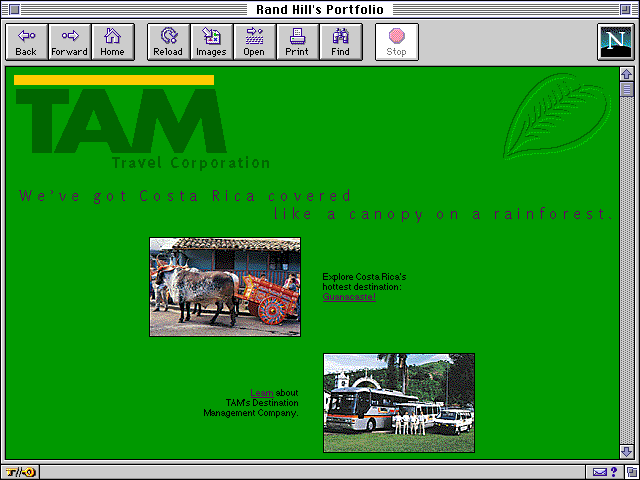Click the resize grip at window corner
This screenshot has width=640, height=480.
(x=632, y=473)
